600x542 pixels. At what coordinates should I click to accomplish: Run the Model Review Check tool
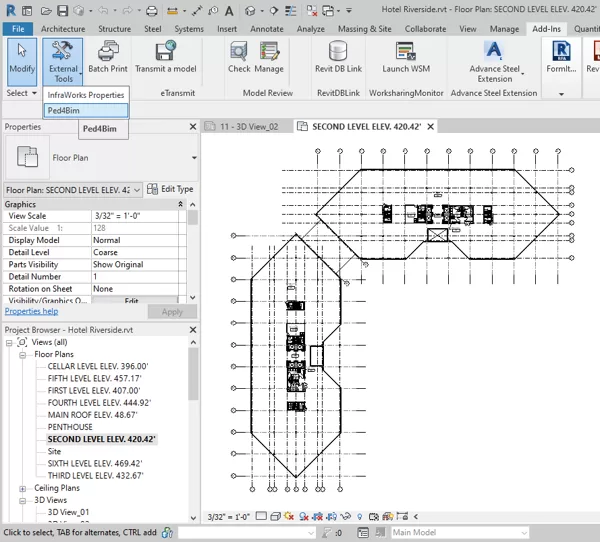(239, 57)
